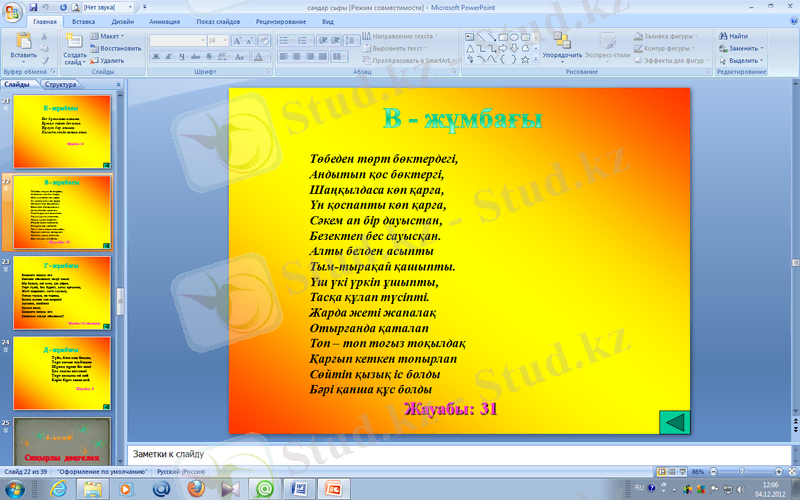This screenshot has height=500, width=800.
Task: Start slideshow view from status bar
Action: point(681,471)
